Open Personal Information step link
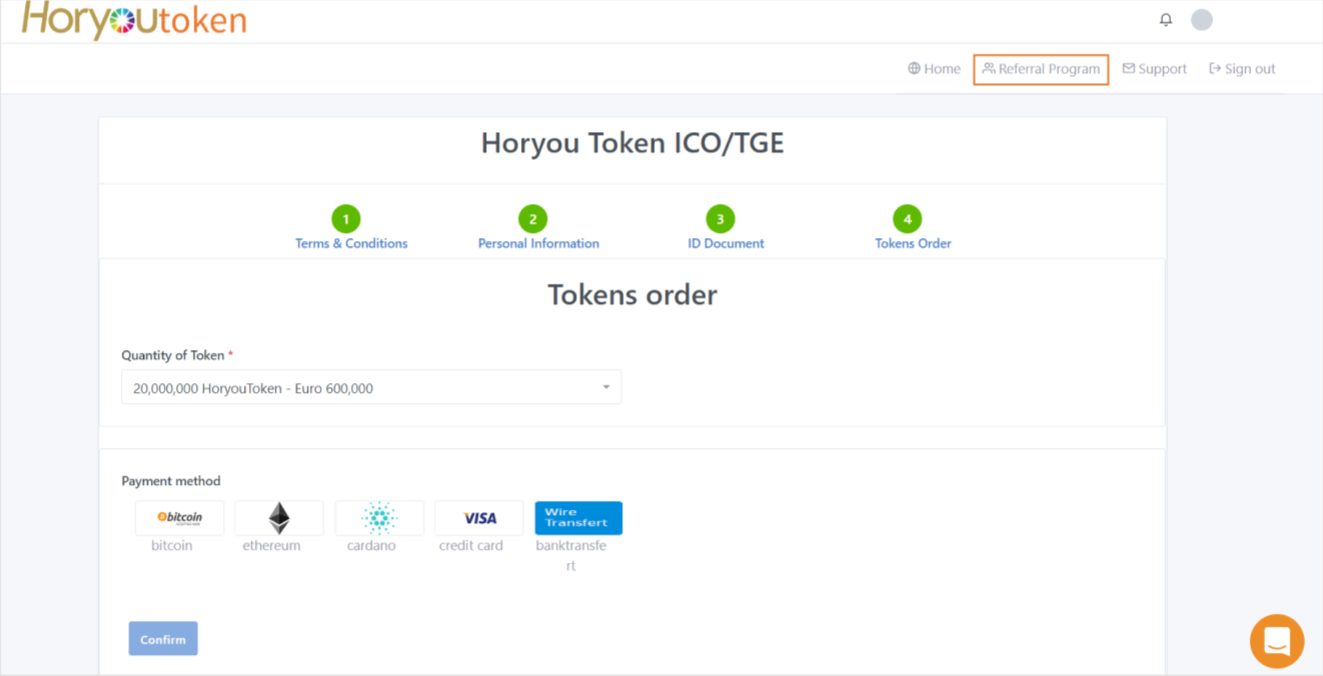Image resolution: width=1323 pixels, height=676 pixels. tap(539, 243)
